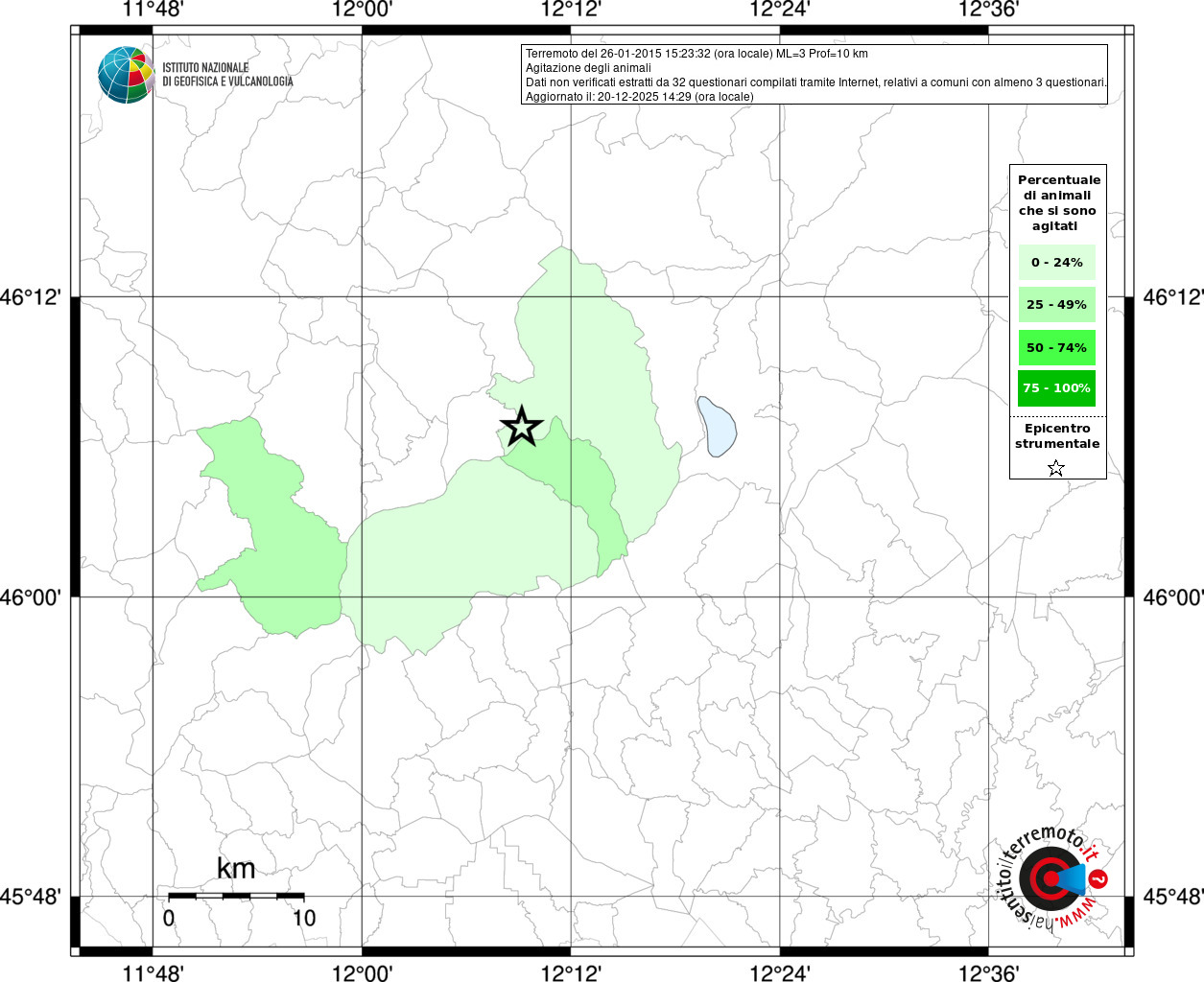
Task: Click the 'km' scale bar label
Action: (236, 869)
